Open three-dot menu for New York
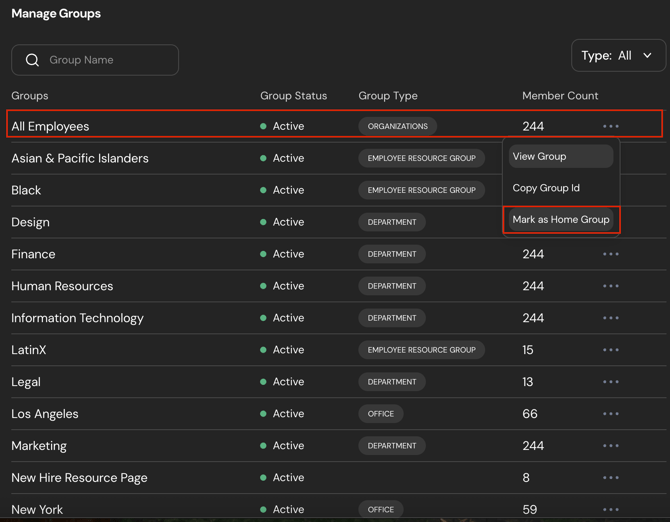 point(611,509)
